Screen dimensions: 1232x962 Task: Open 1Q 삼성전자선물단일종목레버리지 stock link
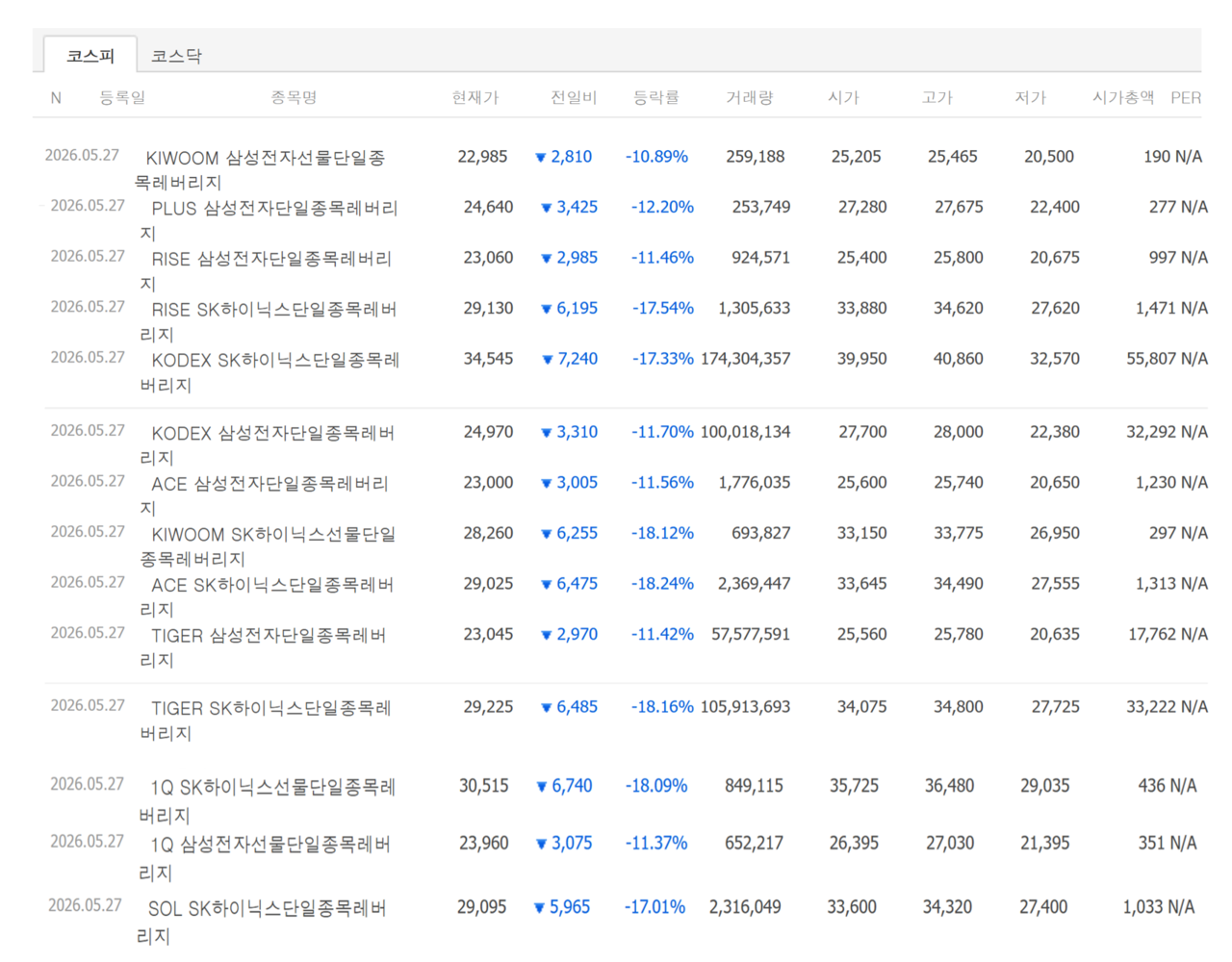coord(265,858)
